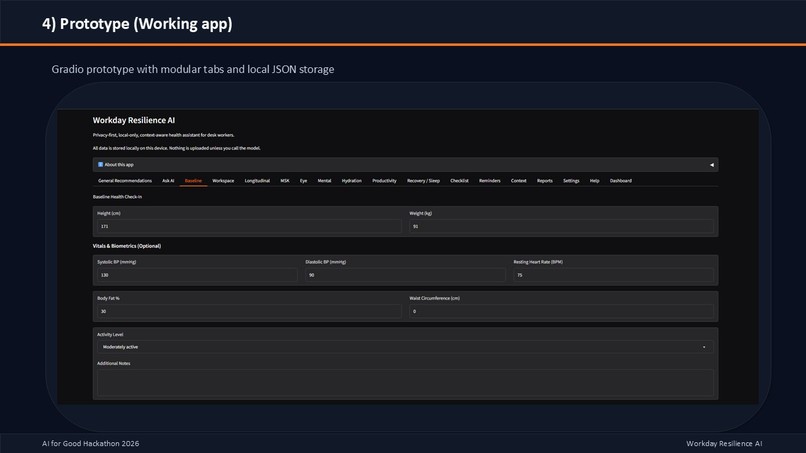The width and height of the screenshot is (806, 453).
Task: Open the Context tab
Action: pos(518,180)
